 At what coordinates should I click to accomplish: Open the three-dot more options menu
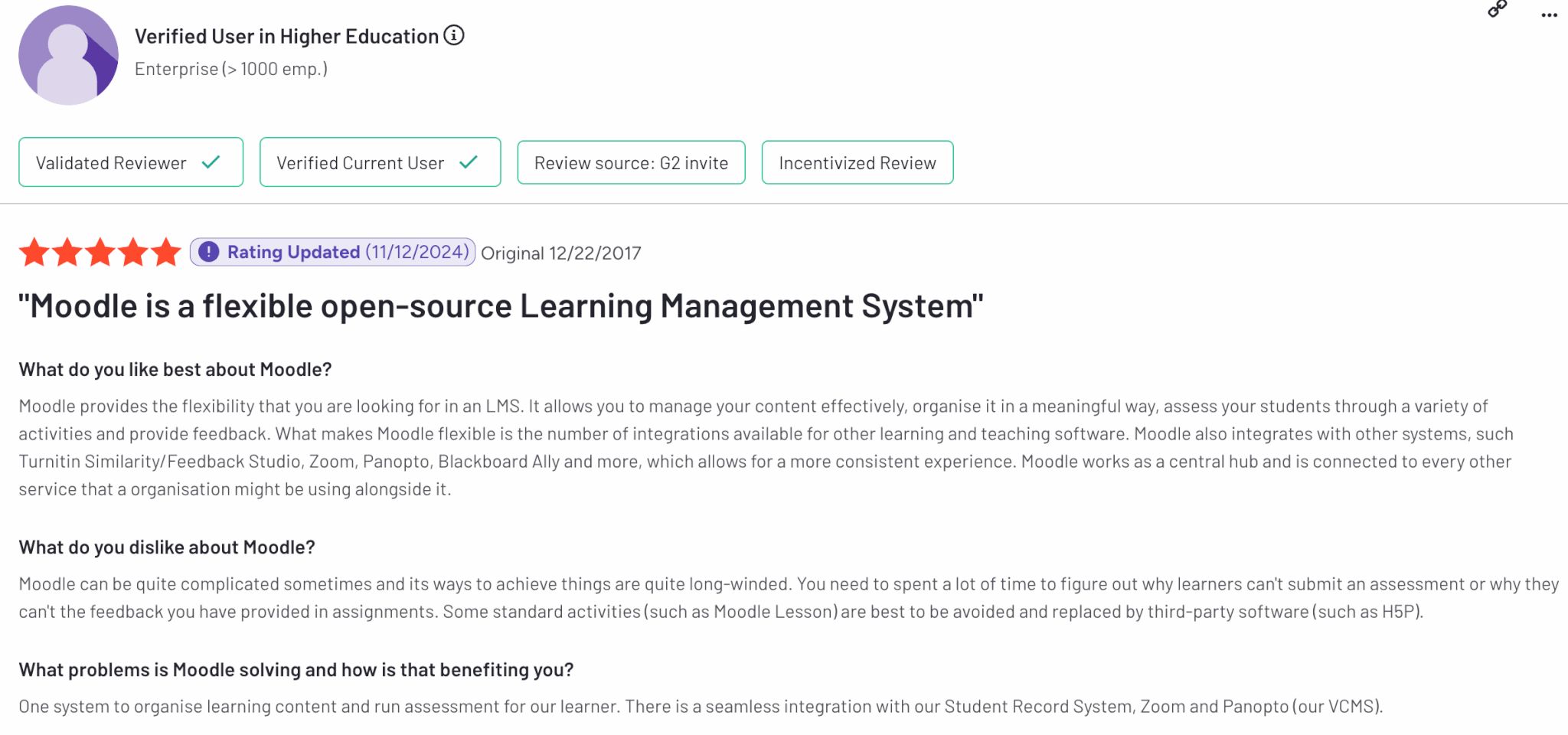coord(1550,15)
